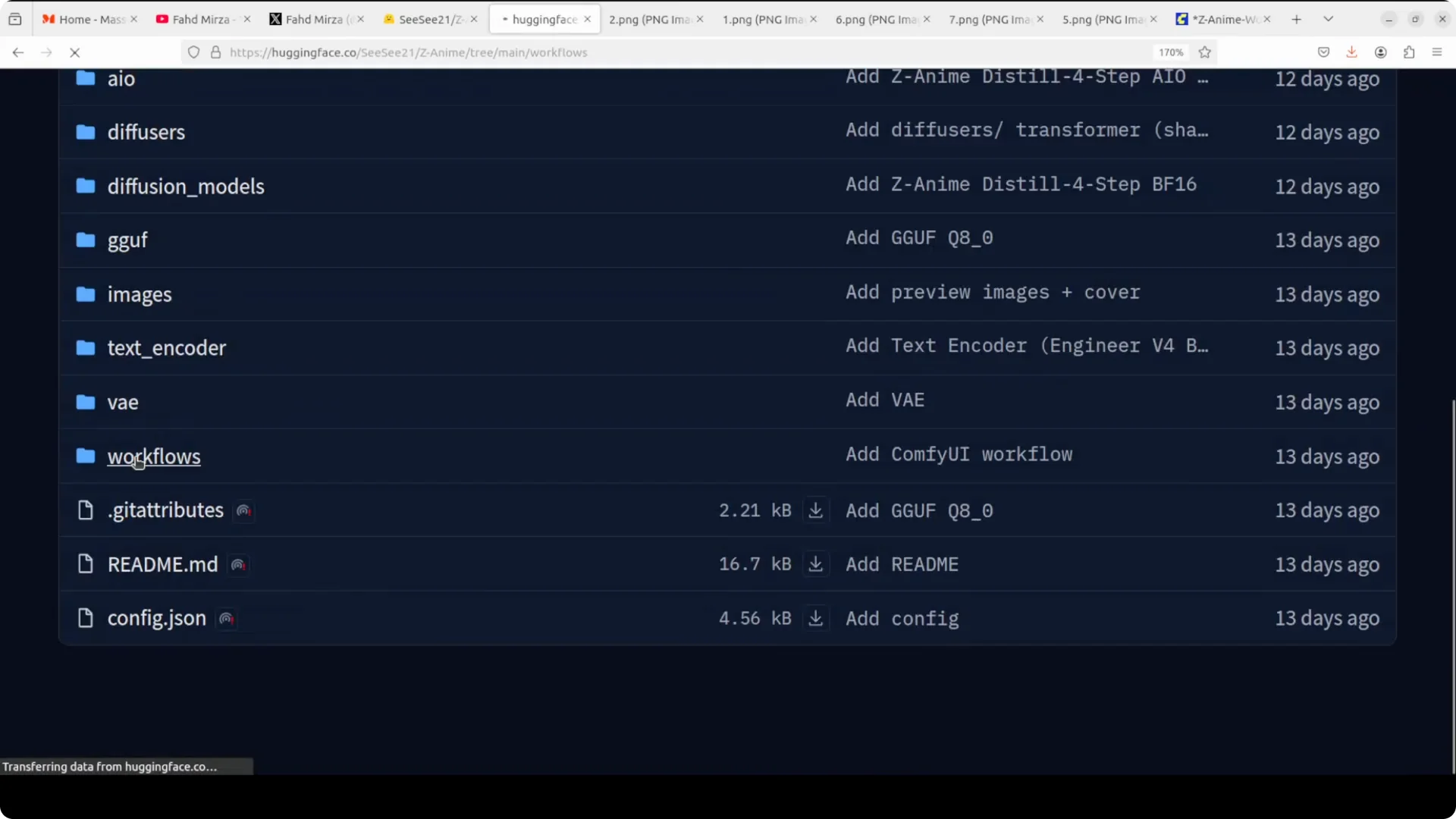
Task: Save page to Pocket
Action: [x=1323, y=52]
